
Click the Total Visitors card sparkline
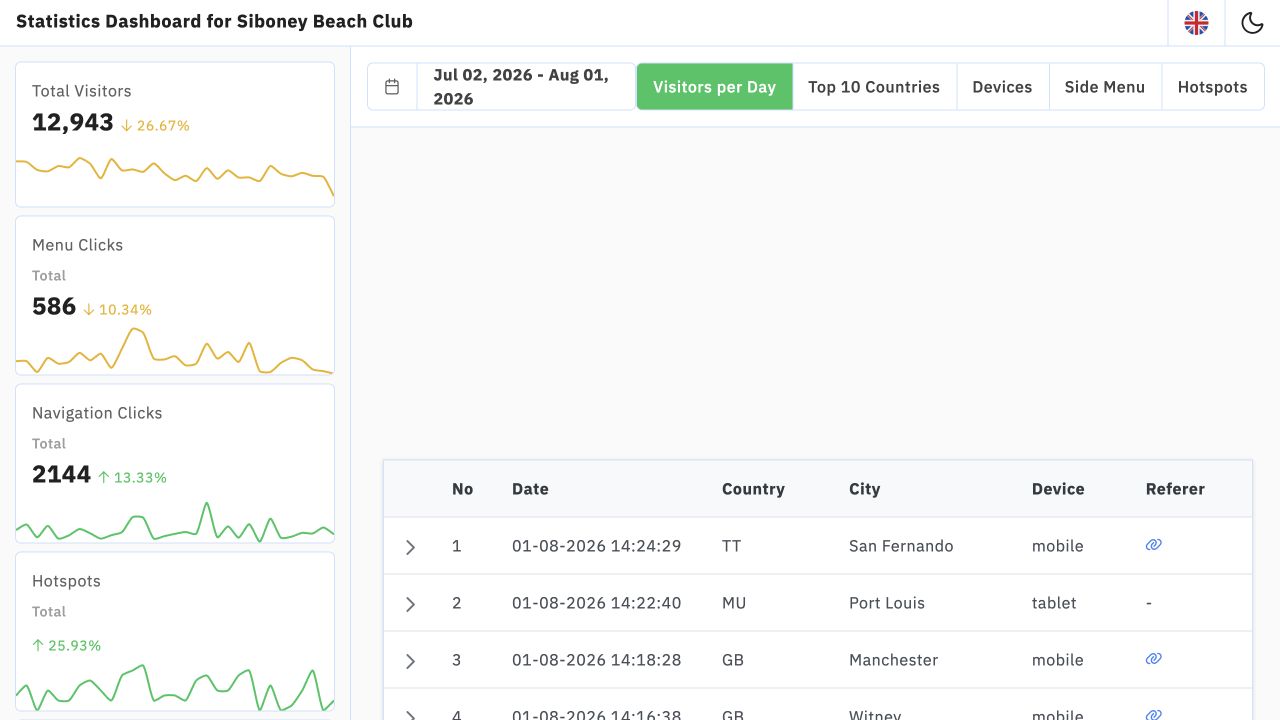point(175,178)
